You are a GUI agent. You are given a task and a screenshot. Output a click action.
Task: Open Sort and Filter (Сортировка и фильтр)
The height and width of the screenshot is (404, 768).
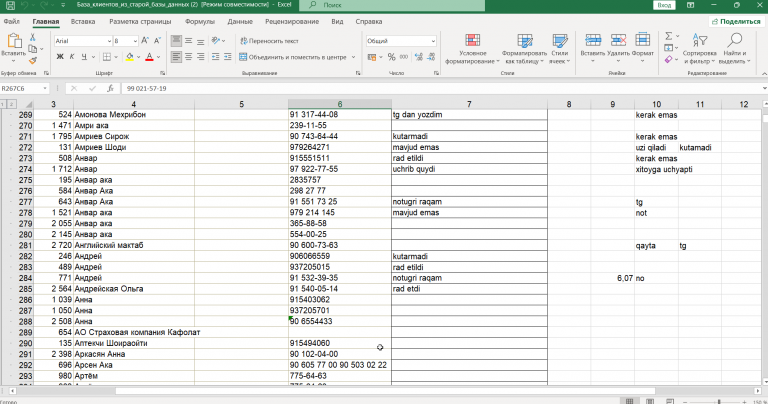click(x=699, y=48)
